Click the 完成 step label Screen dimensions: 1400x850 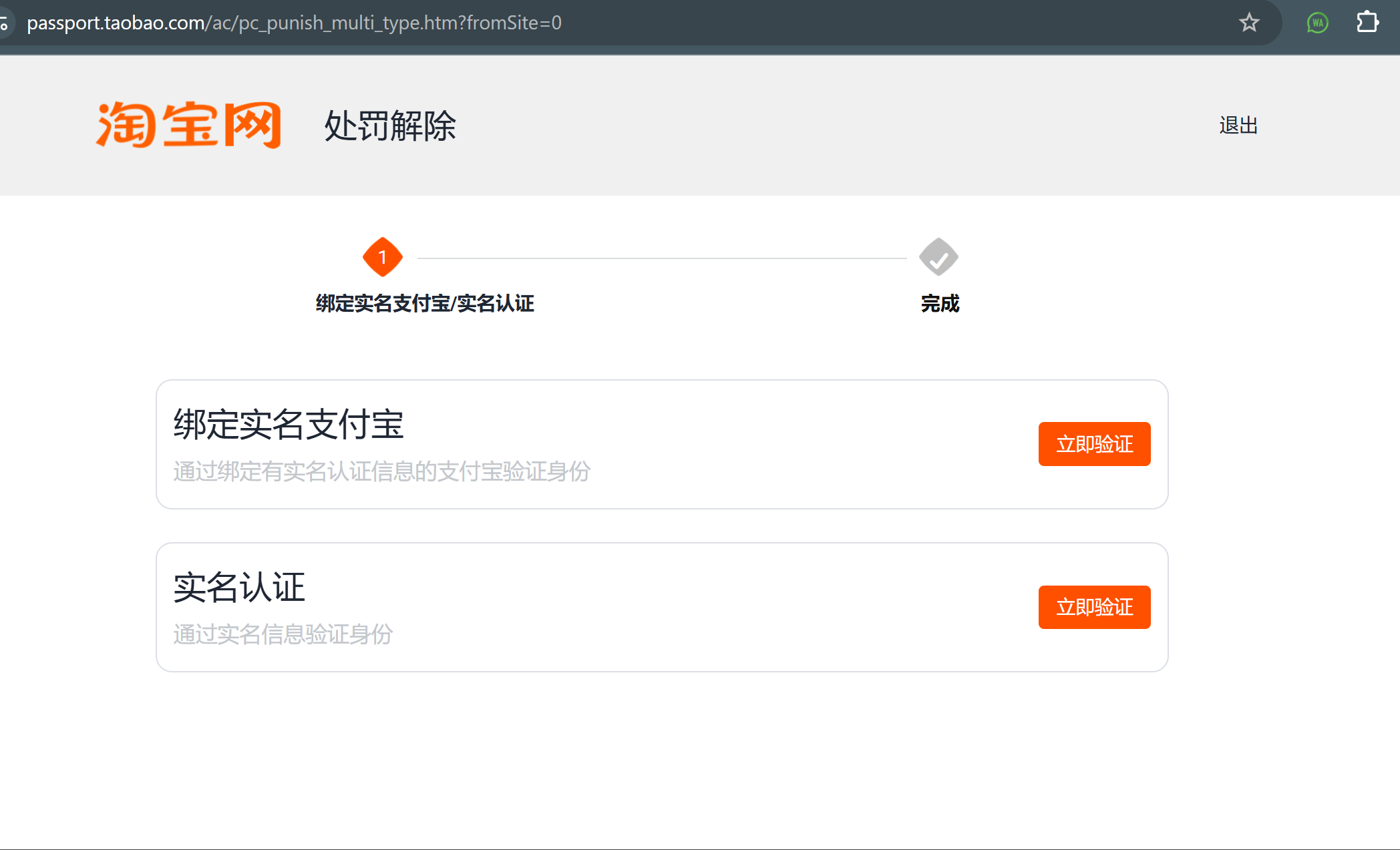(x=939, y=304)
